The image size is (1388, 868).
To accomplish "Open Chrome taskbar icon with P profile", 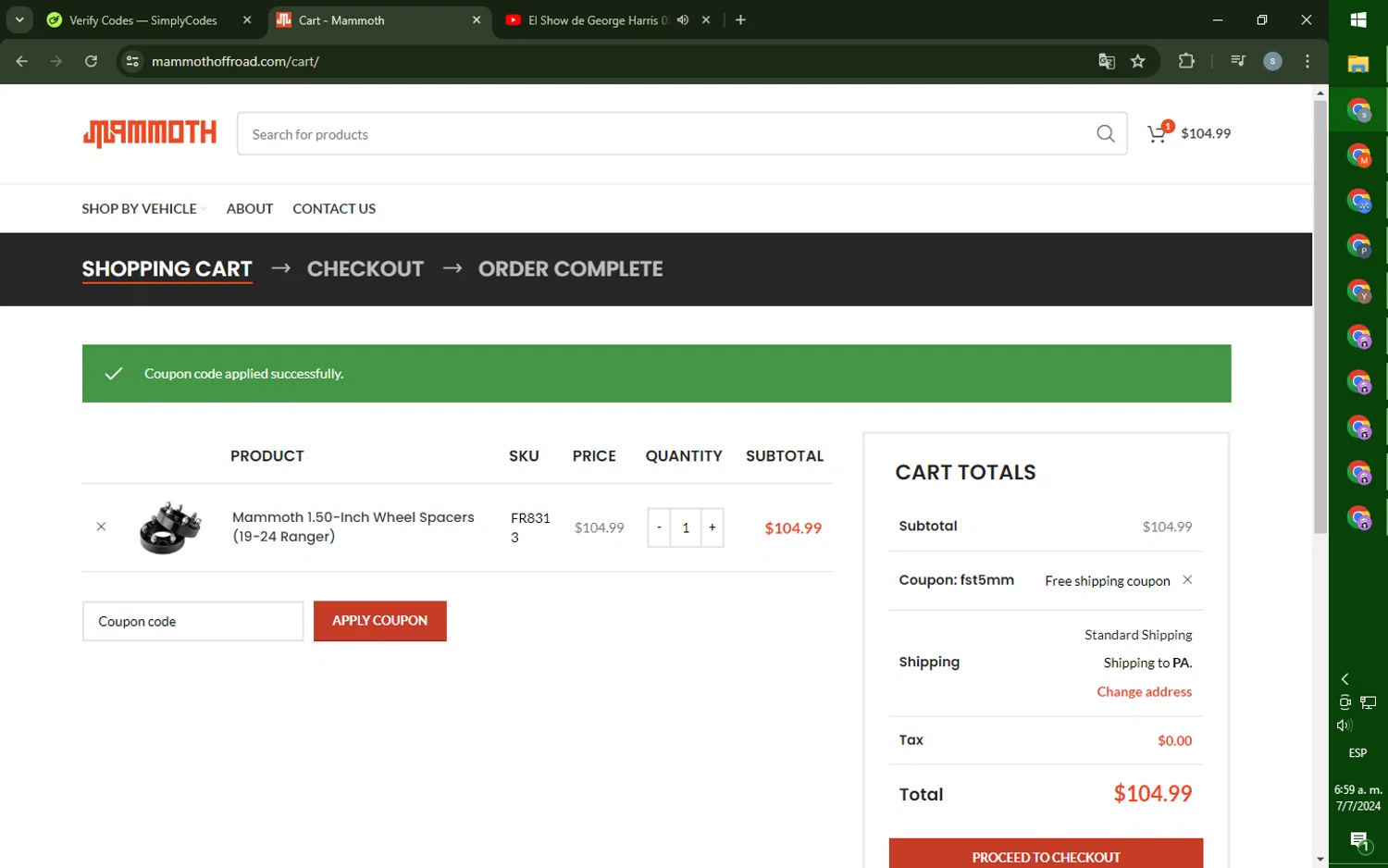I will tap(1358, 246).
